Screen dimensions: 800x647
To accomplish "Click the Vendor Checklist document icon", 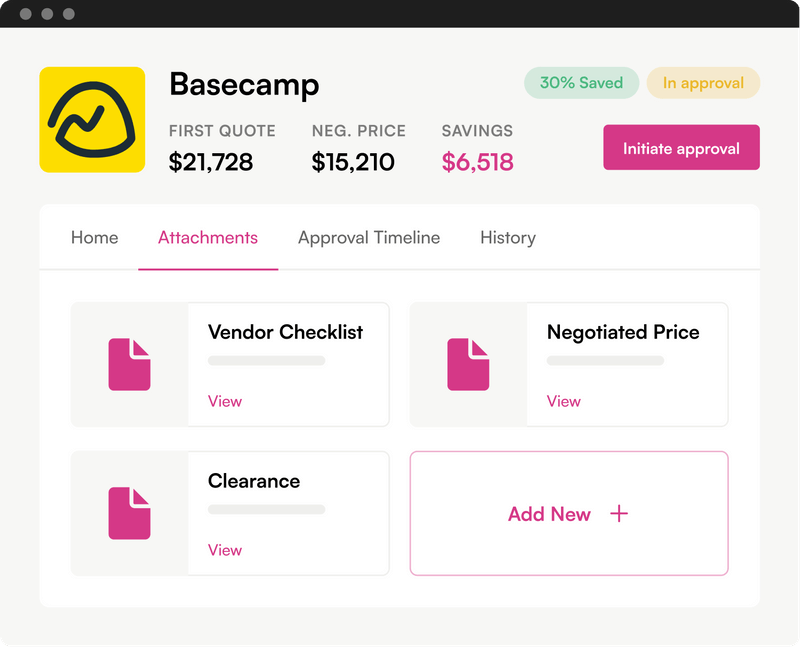I will coord(130,364).
